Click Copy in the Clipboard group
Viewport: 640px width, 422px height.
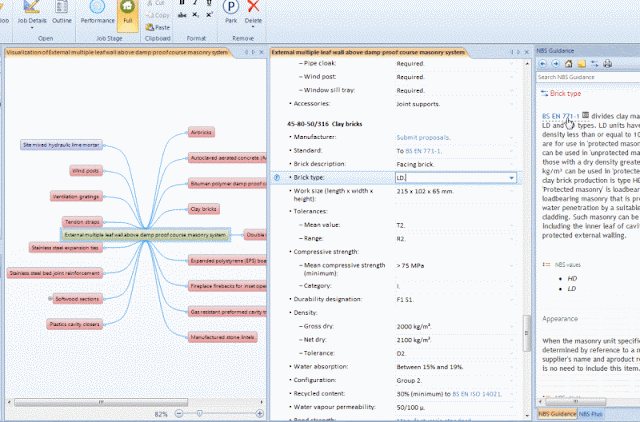[158, 15]
